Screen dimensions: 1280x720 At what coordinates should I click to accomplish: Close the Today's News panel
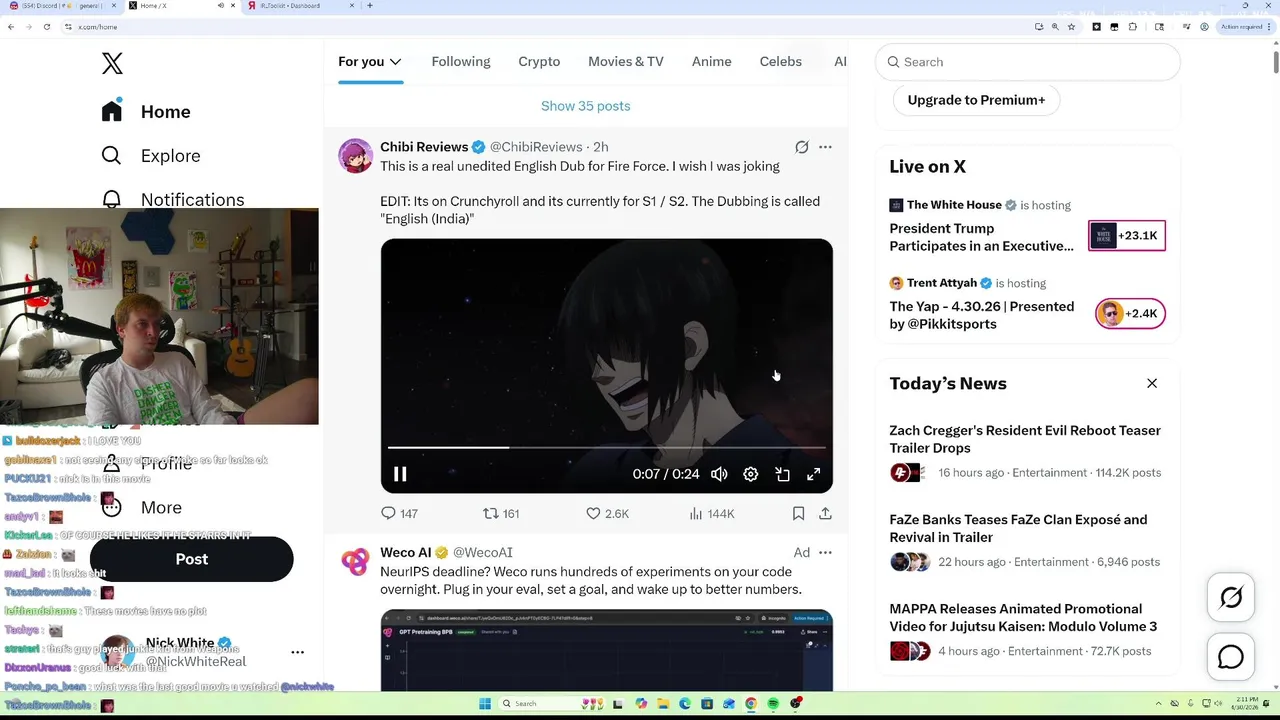coord(1152,383)
